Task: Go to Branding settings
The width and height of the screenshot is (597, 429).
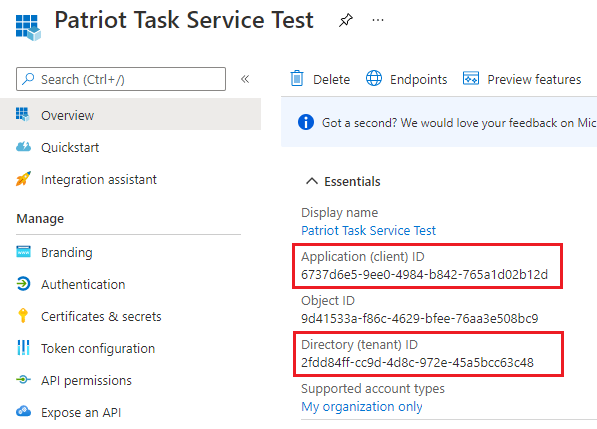Action: click(x=67, y=253)
